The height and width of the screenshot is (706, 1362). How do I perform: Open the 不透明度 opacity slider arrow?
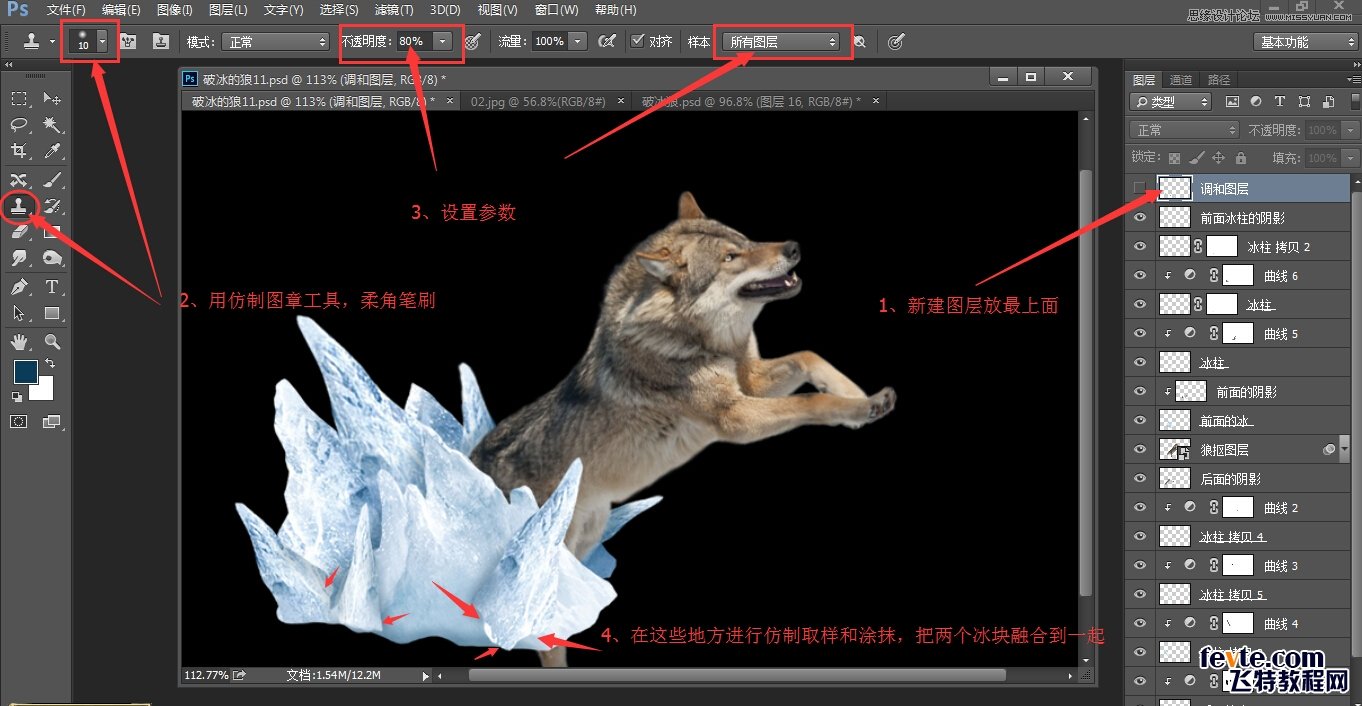pyautogui.click(x=443, y=42)
